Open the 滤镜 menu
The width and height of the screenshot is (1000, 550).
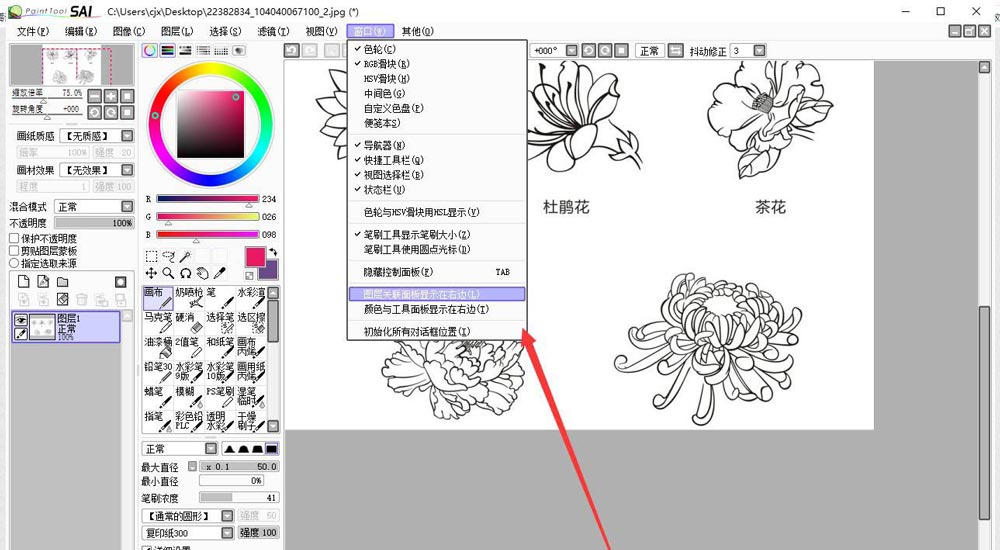(x=273, y=31)
